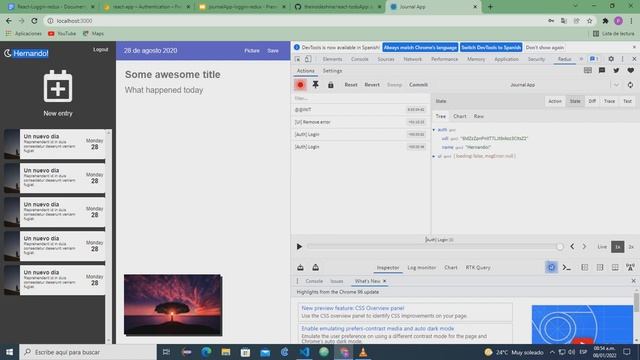Click the Twitter bird icon
640x360 pixels.
(616, 71)
